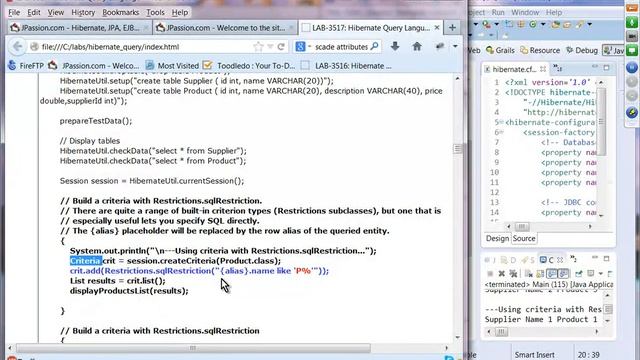Maximize the console pane
This screenshot has width=640, height=360.
point(607,259)
